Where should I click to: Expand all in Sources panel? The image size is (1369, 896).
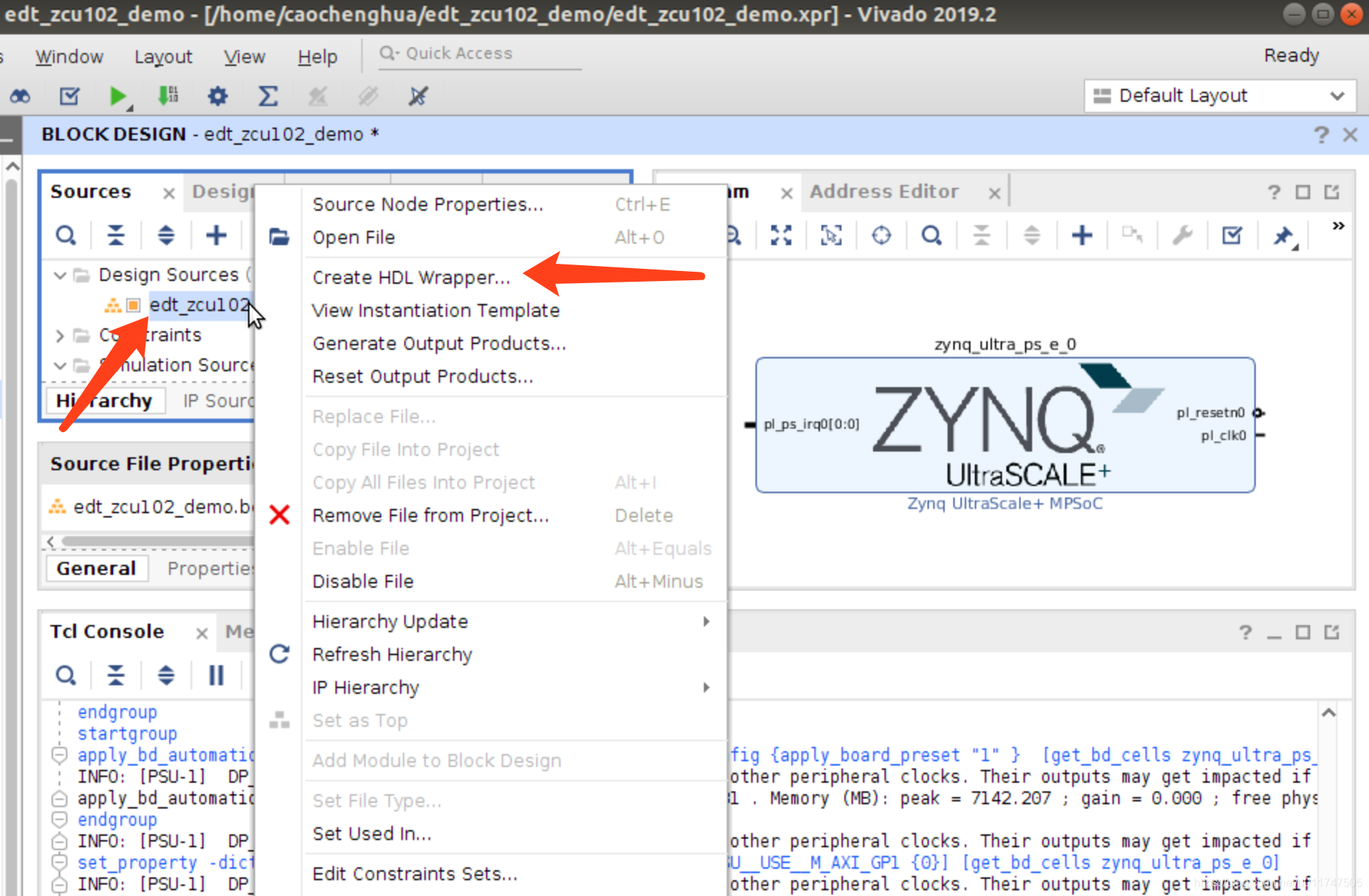(x=166, y=235)
